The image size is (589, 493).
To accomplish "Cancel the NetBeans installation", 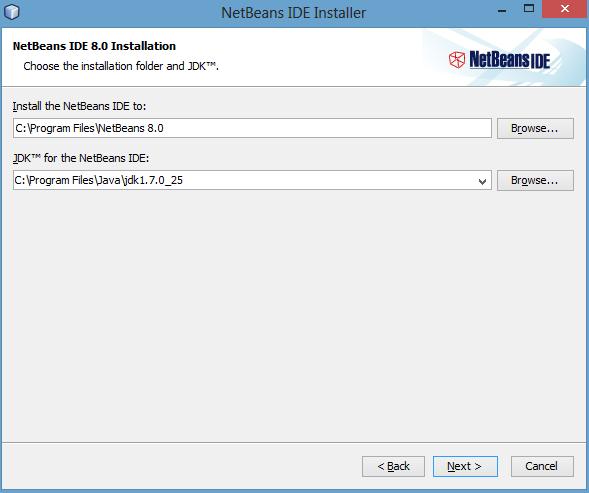I will pyautogui.click(x=542, y=466).
